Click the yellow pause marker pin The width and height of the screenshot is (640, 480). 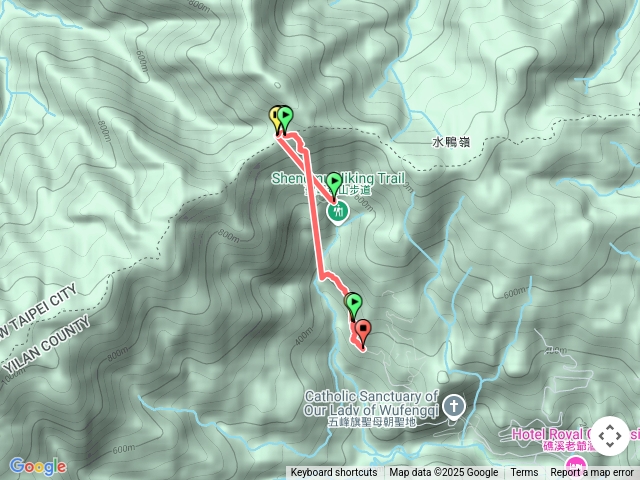[x=275, y=118]
